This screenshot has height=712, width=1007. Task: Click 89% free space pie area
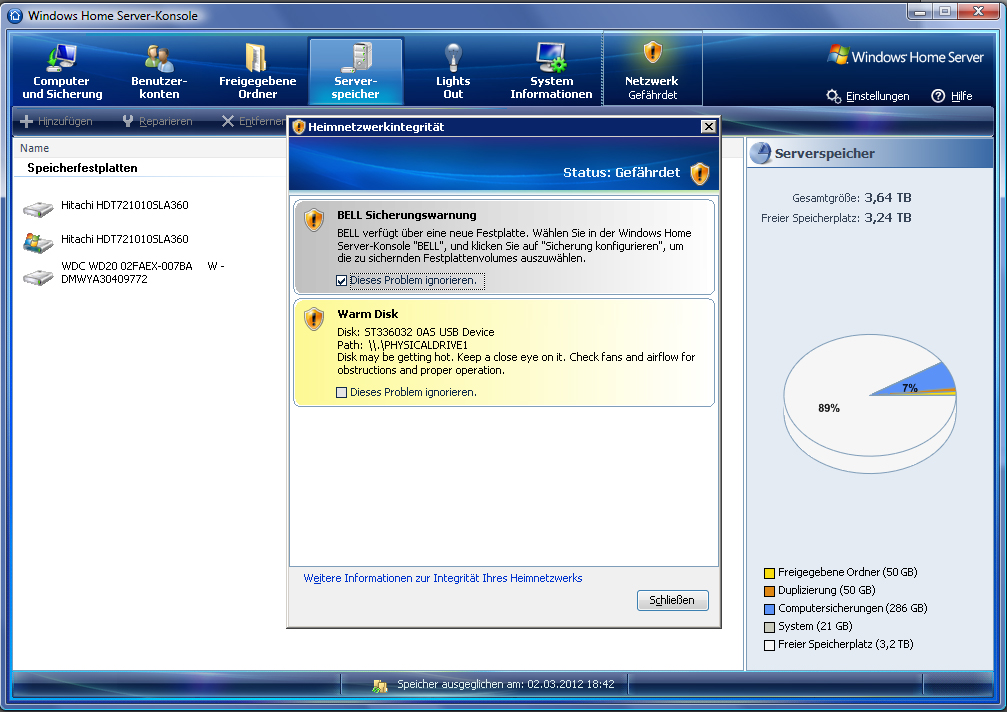click(x=828, y=408)
